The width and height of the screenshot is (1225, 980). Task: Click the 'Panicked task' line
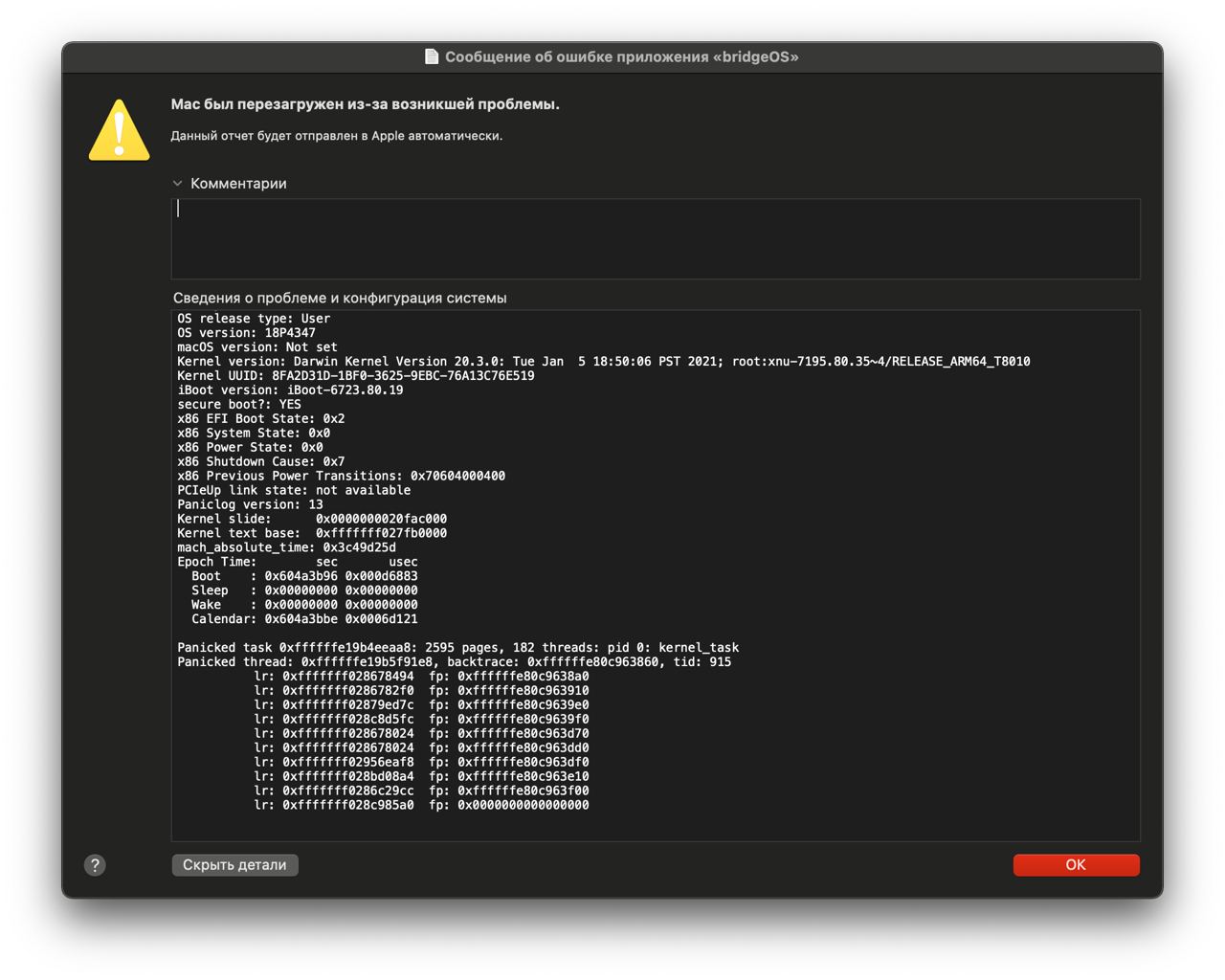click(458, 649)
